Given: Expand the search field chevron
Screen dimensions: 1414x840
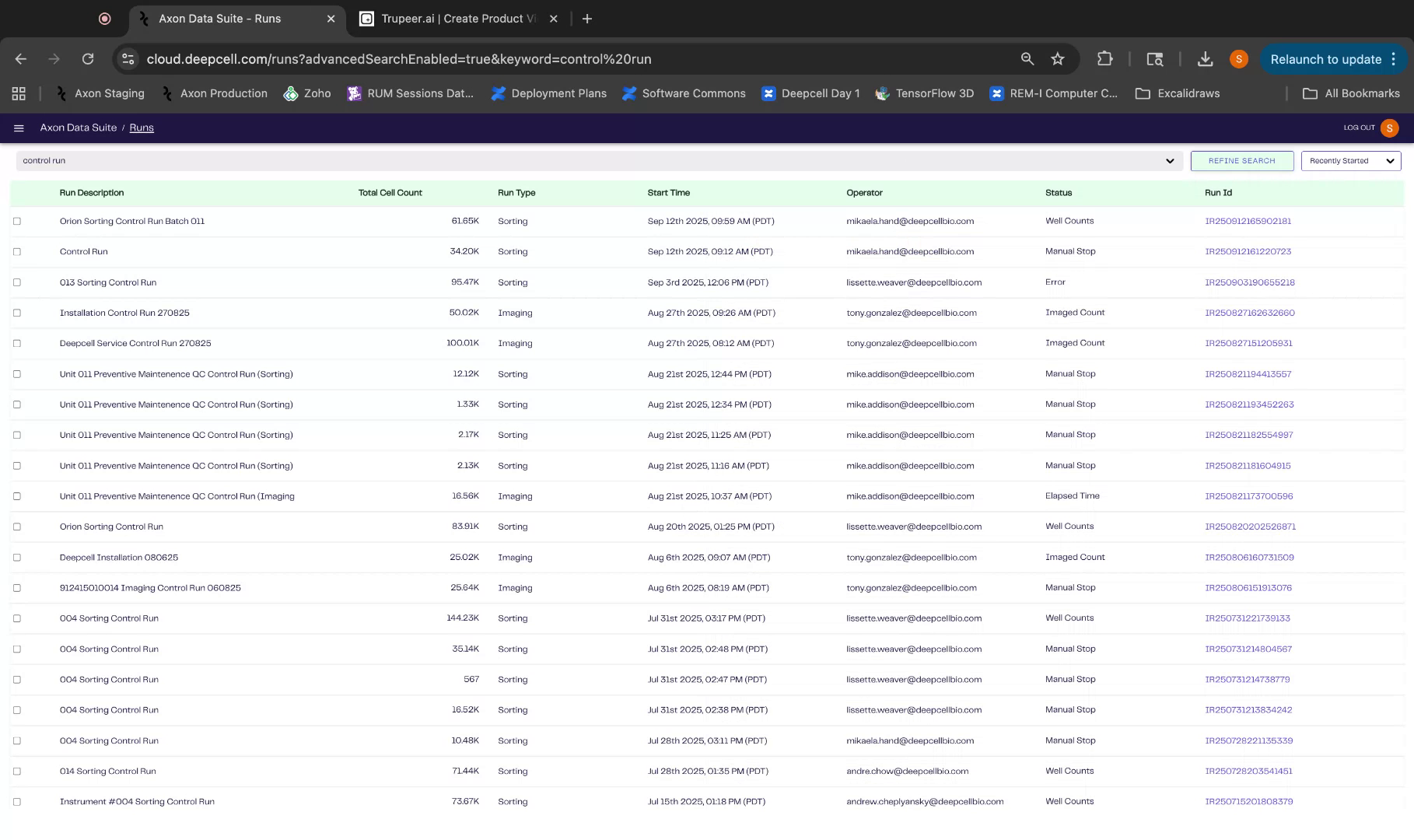Looking at the screenshot, I should tap(1169, 161).
